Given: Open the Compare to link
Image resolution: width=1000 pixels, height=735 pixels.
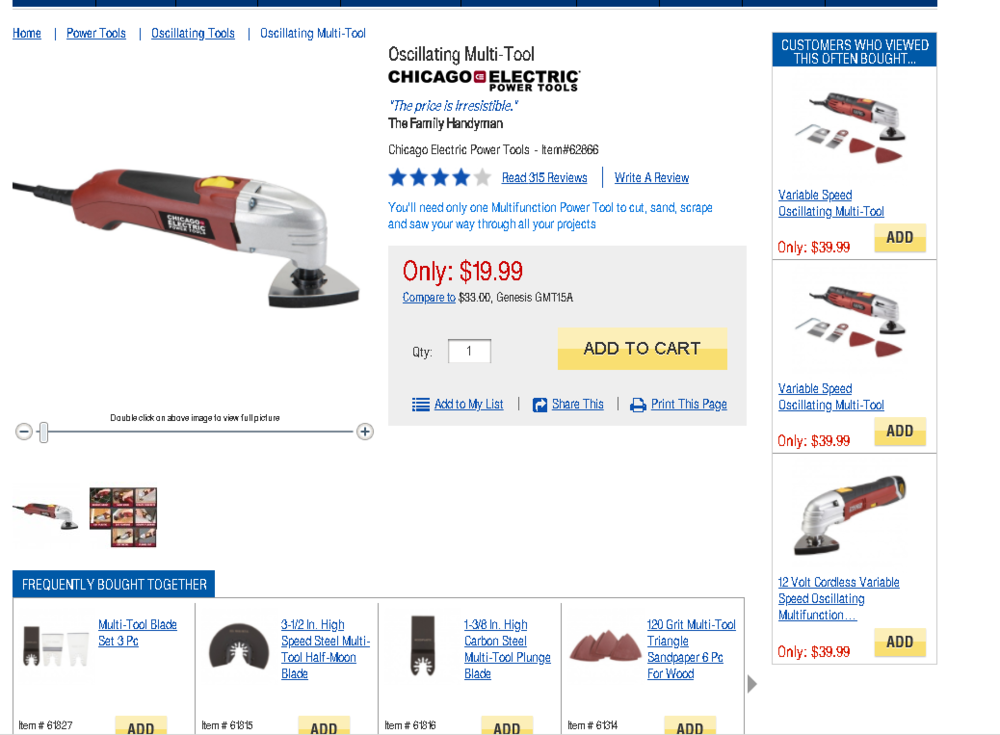Looking at the screenshot, I should tap(429, 298).
